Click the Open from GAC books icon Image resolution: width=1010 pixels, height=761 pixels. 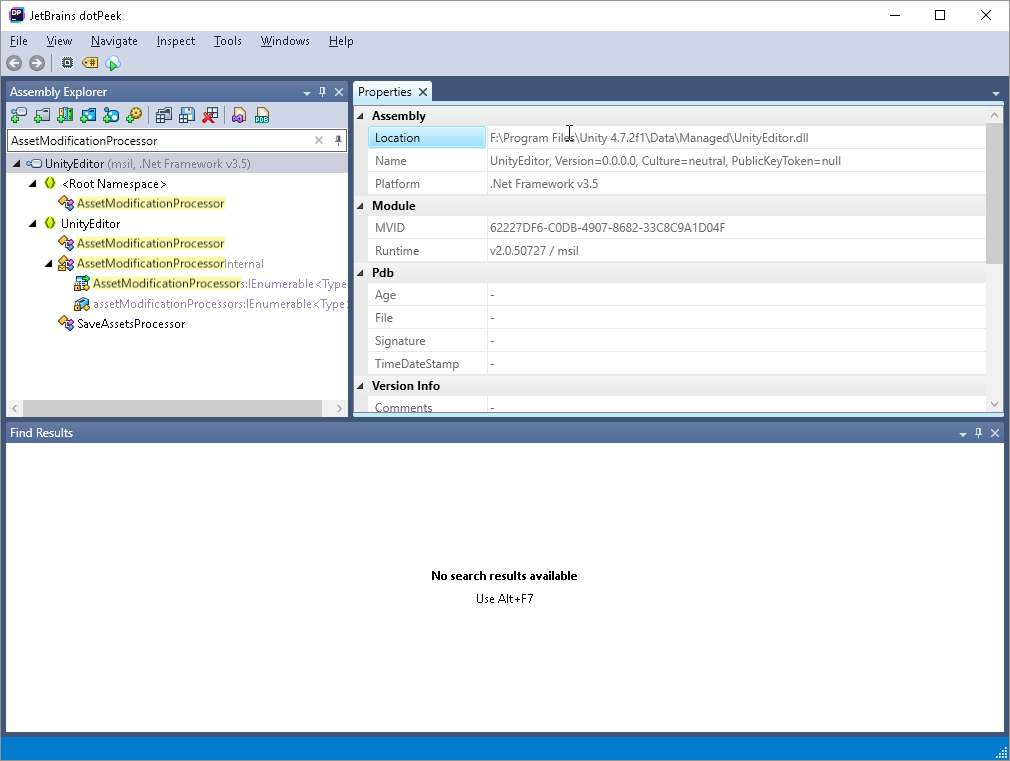(x=65, y=115)
